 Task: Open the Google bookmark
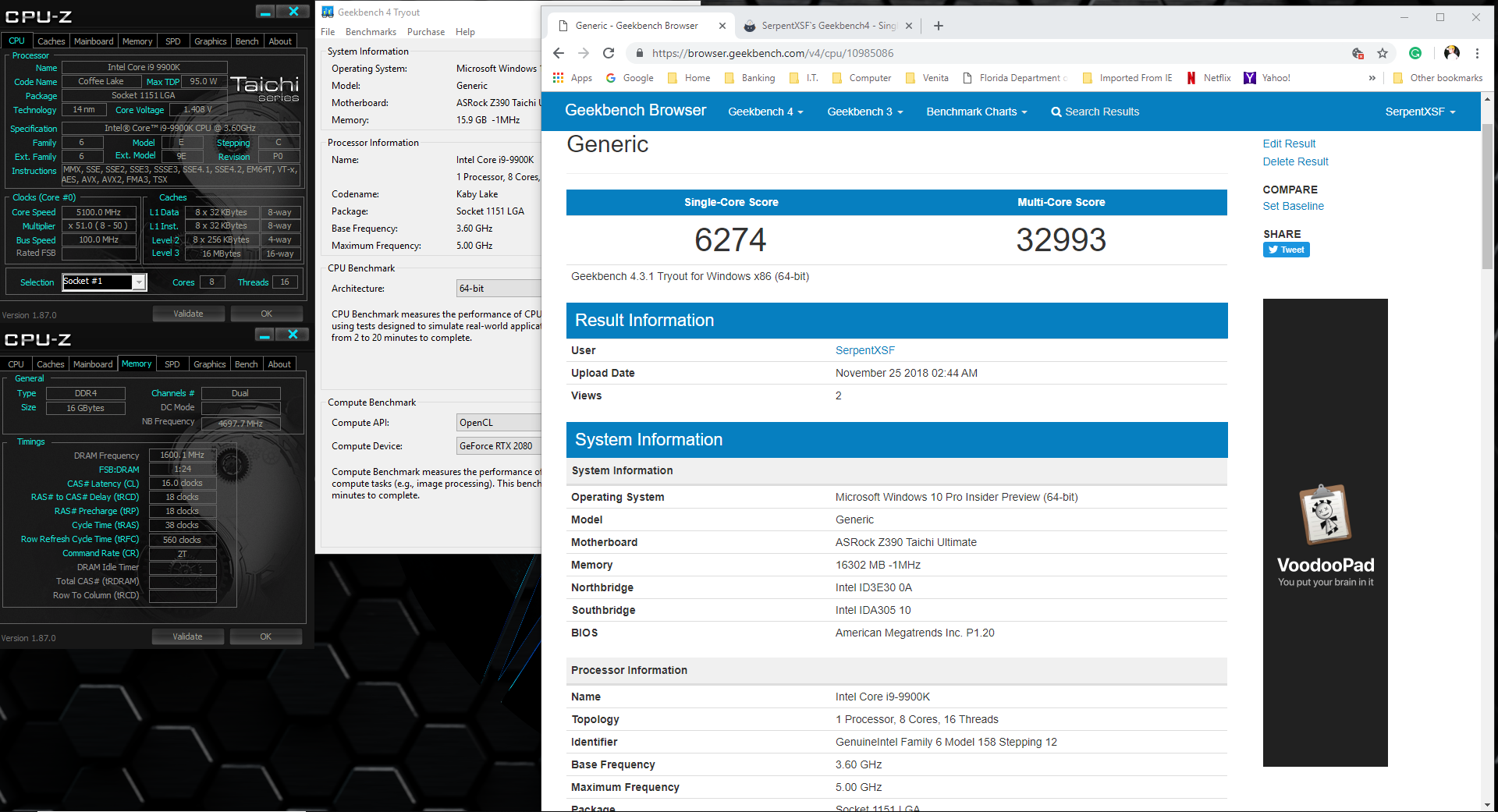click(x=630, y=78)
